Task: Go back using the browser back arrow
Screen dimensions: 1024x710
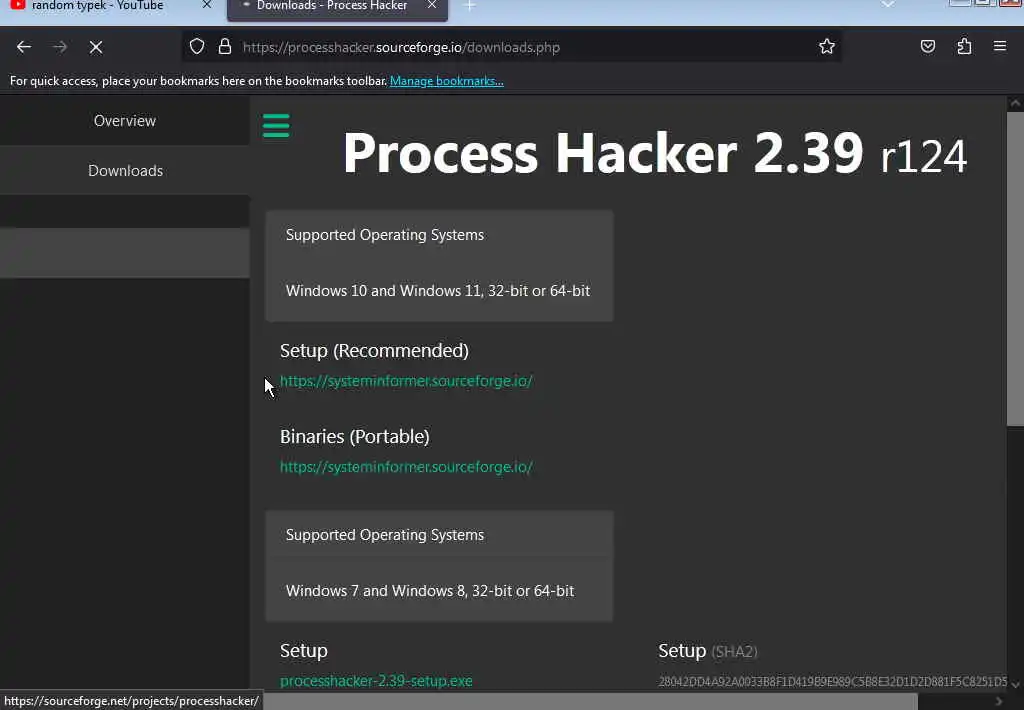Action: (x=24, y=47)
